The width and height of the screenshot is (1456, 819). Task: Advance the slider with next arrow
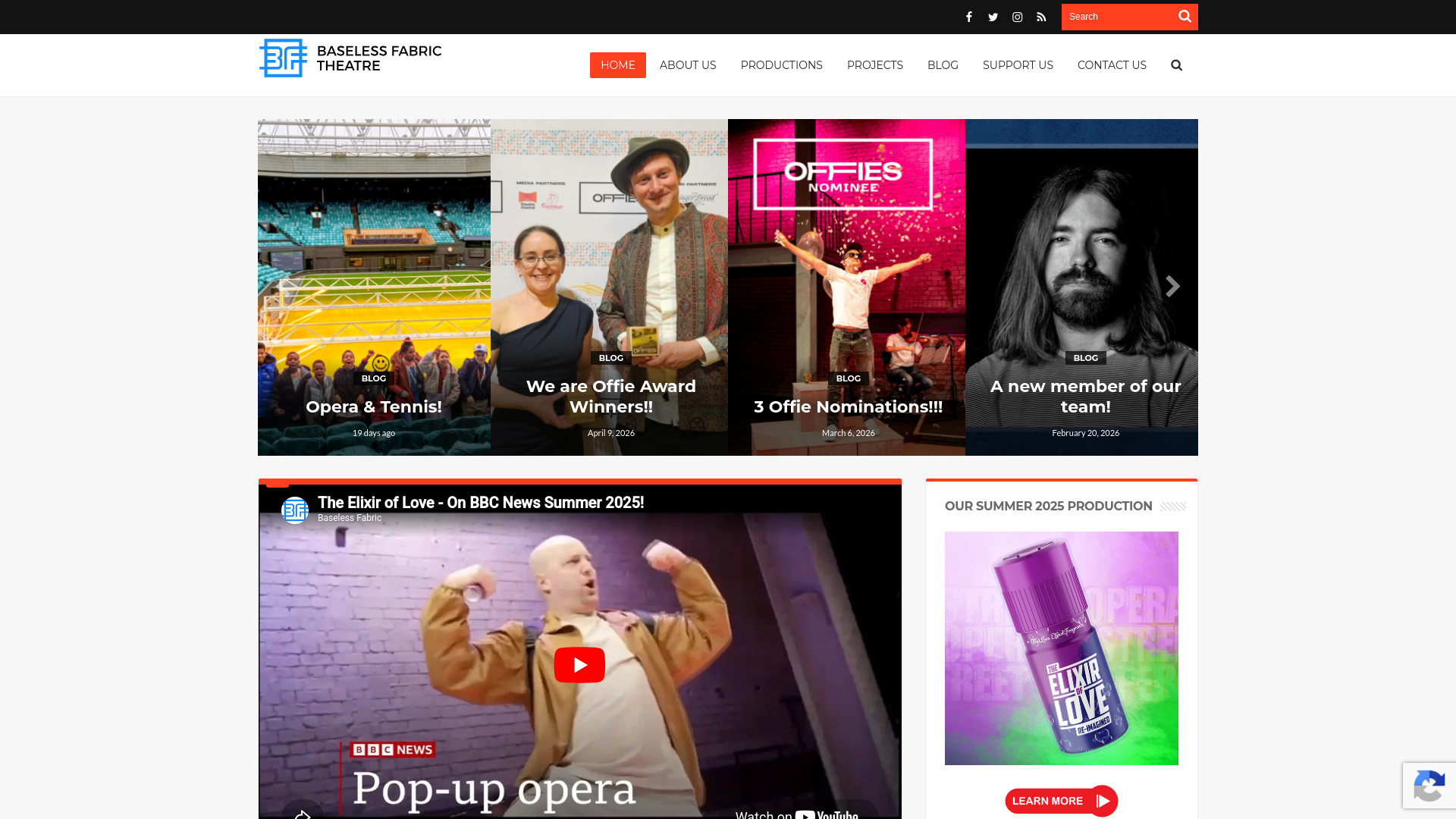1172,287
